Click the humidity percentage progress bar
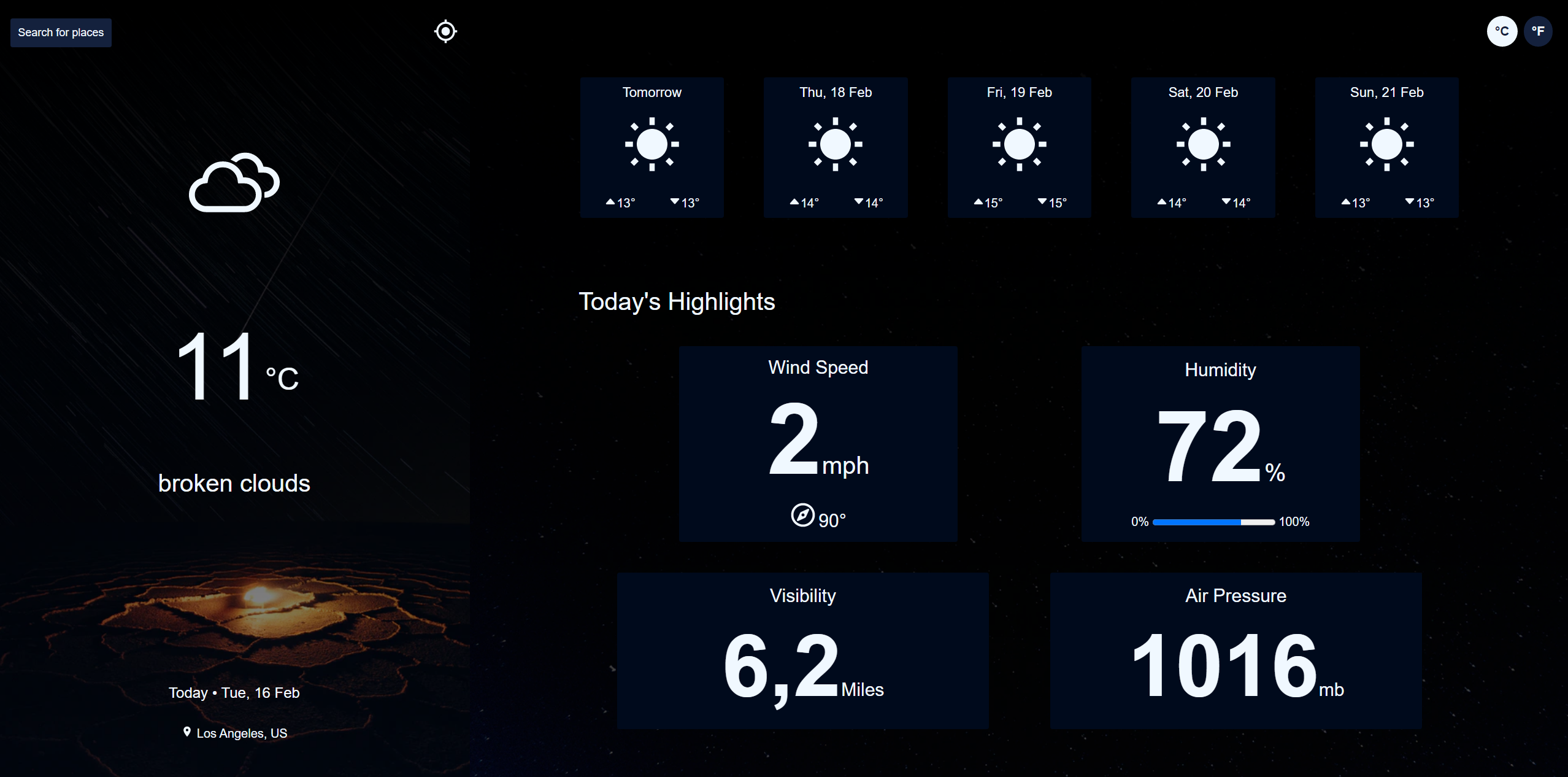1568x777 pixels. [1213, 522]
